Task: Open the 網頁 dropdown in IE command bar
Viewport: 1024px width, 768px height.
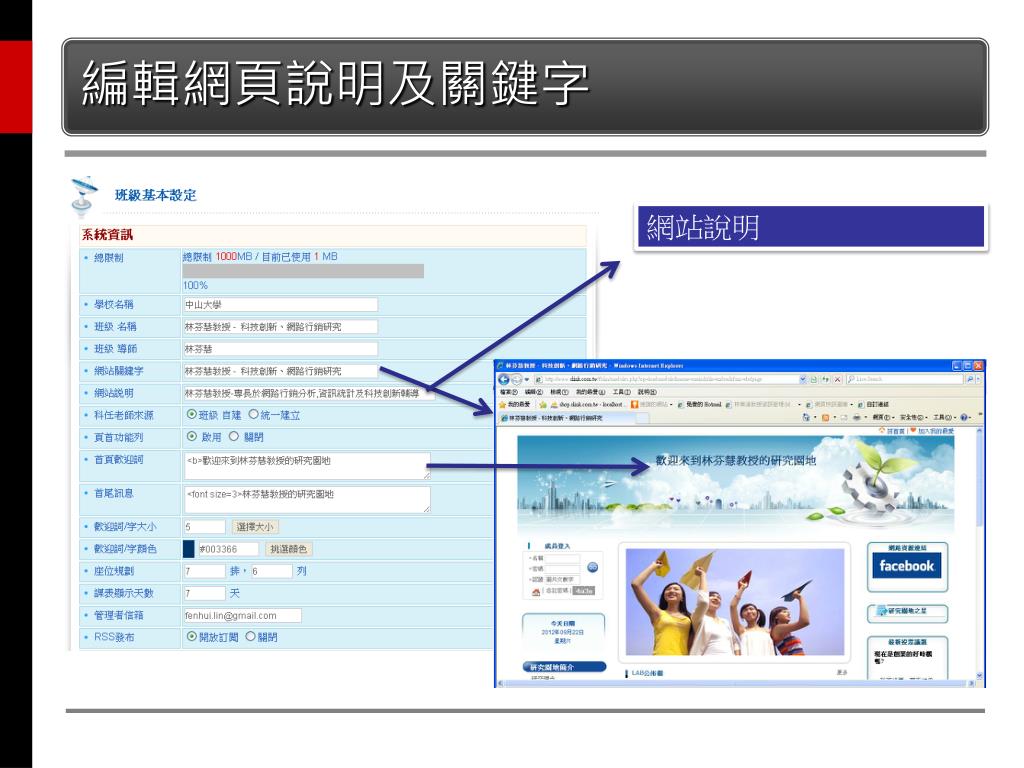Action: 884,417
